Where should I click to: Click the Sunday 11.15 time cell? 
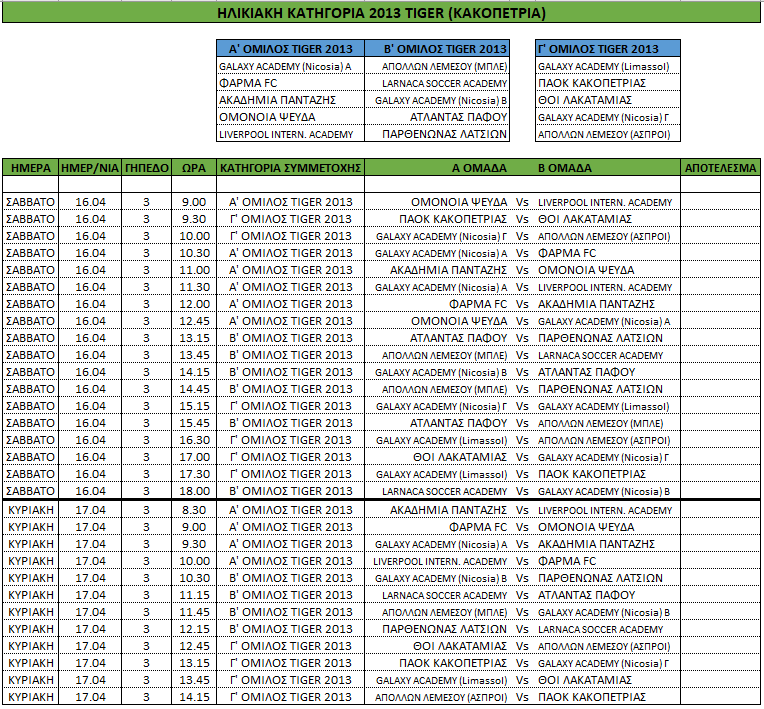(194, 595)
